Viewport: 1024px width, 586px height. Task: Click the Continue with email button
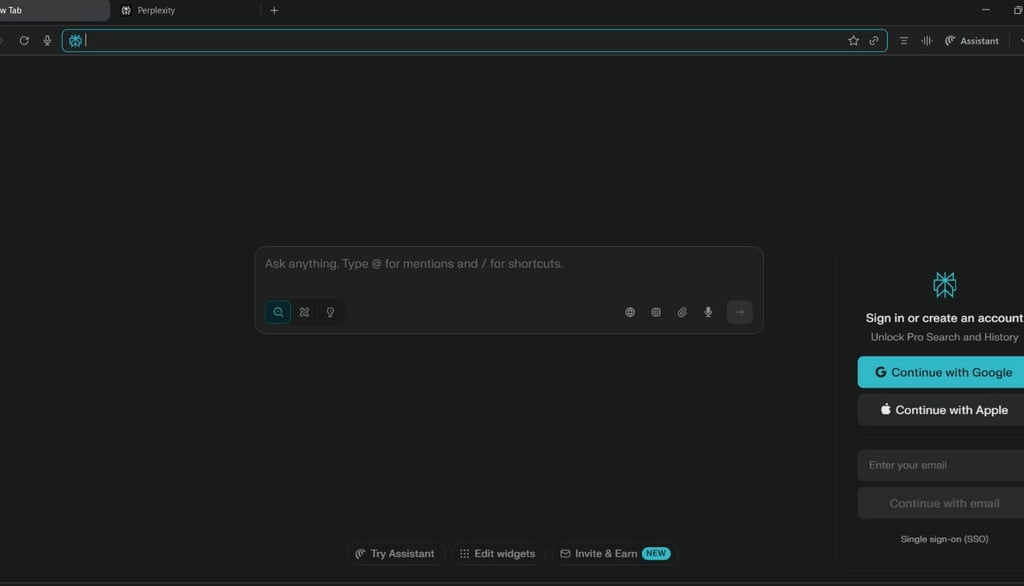point(940,503)
